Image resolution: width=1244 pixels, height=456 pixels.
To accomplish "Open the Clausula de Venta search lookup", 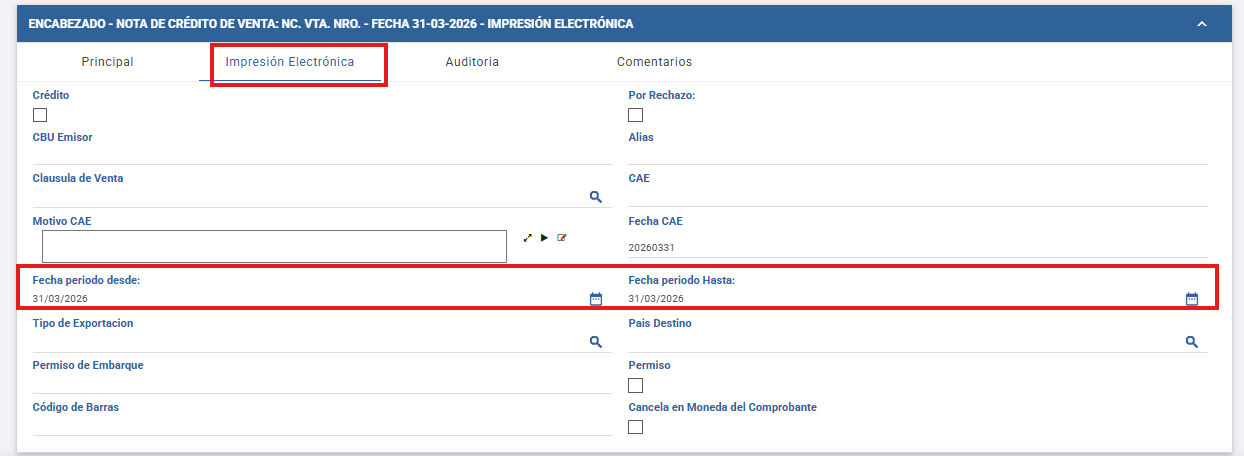I will pos(595,197).
